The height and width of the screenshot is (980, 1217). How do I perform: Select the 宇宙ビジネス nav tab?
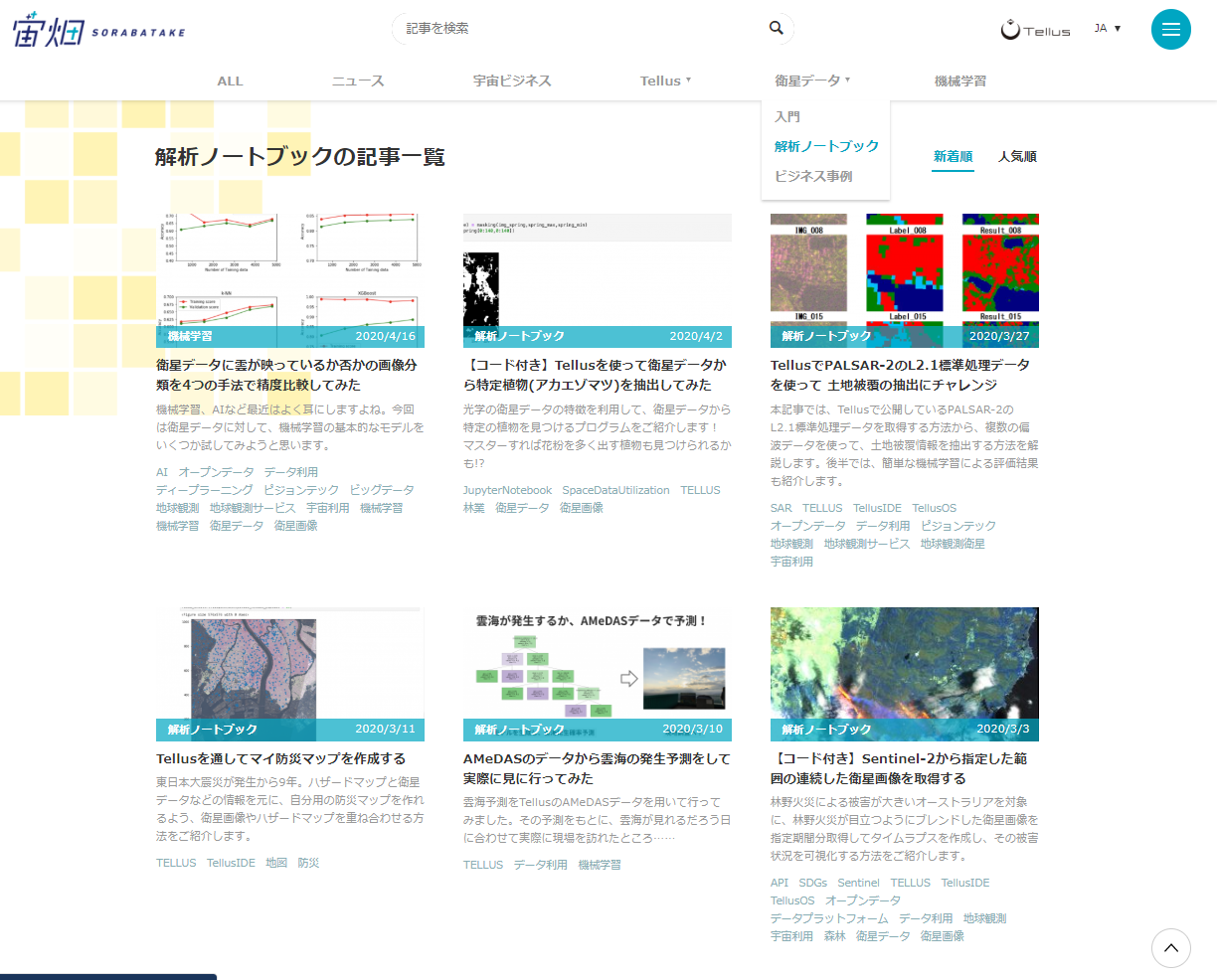[512, 81]
